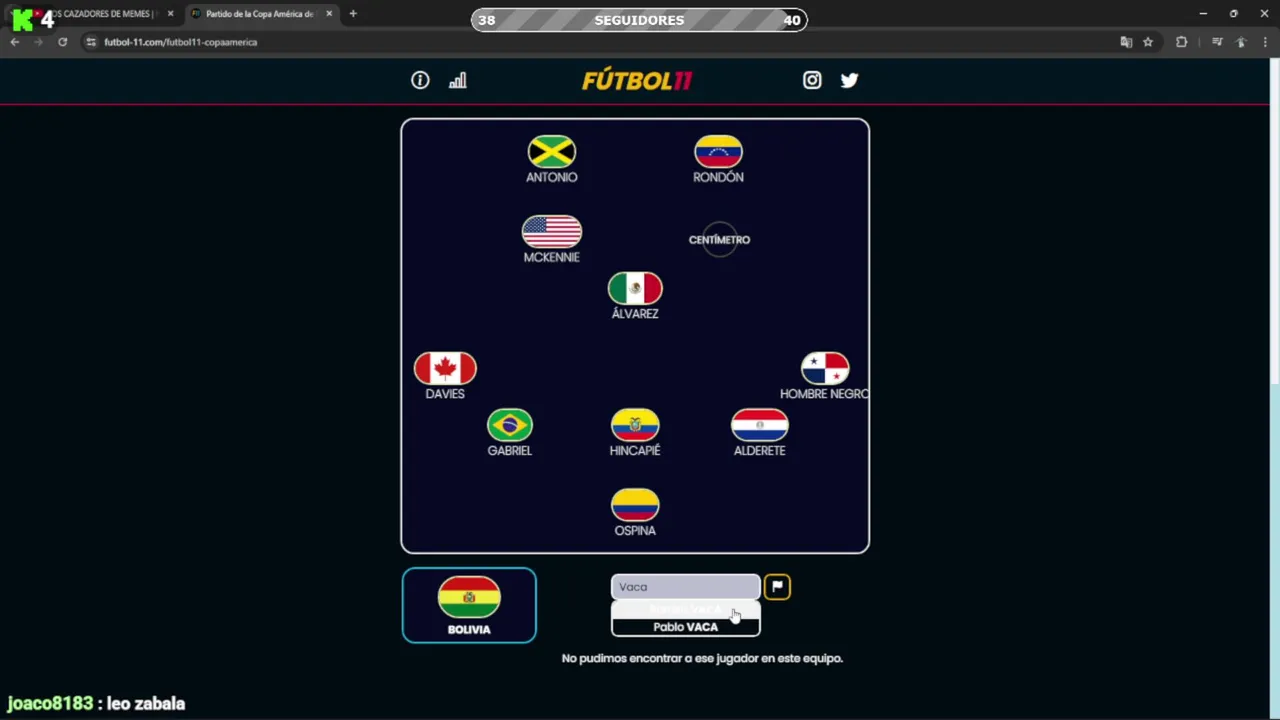Image resolution: width=1280 pixels, height=720 pixels.
Task: Open the Chrome three-dot menu
Action: point(1265,42)
